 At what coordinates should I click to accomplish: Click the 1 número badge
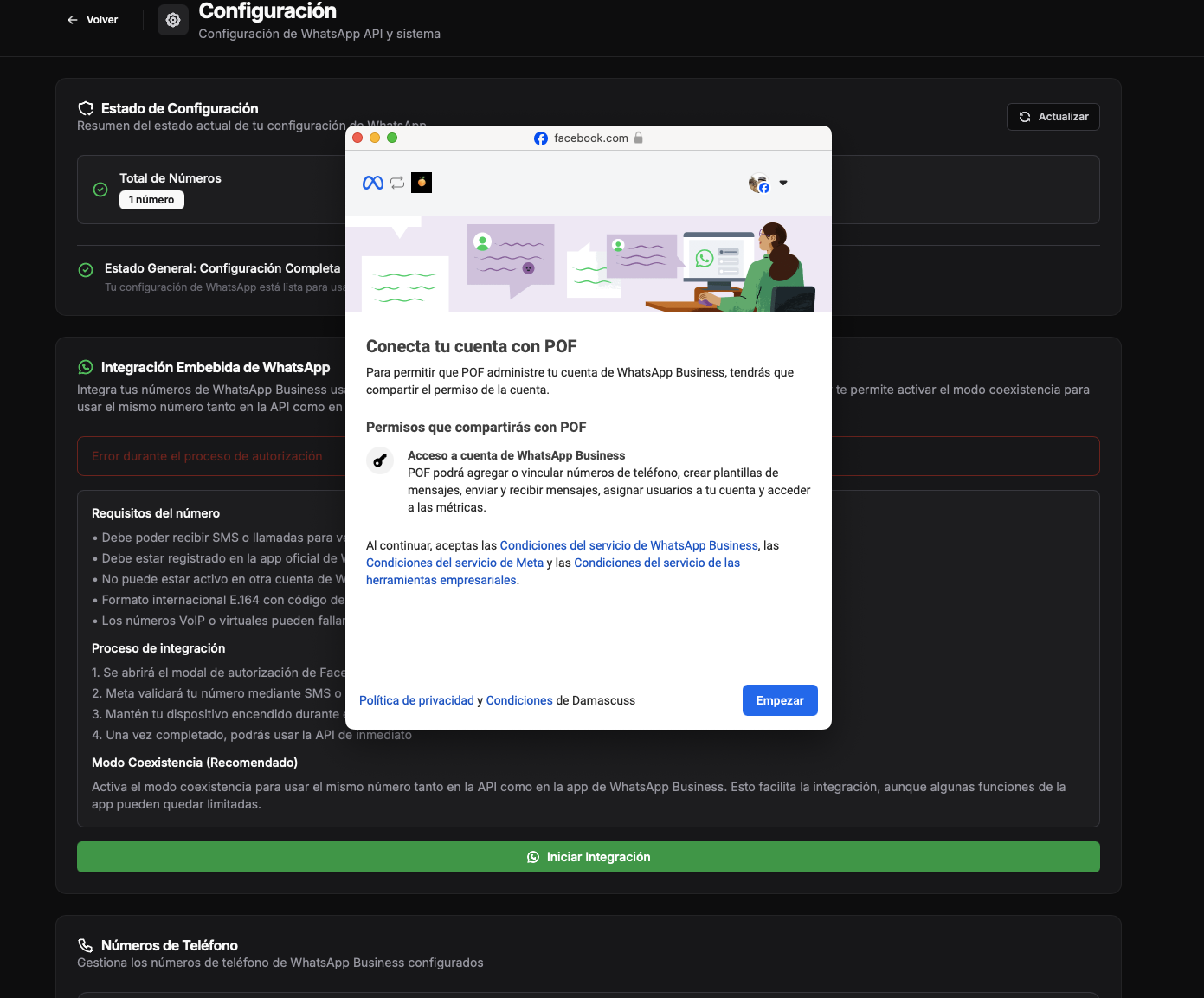151,200
